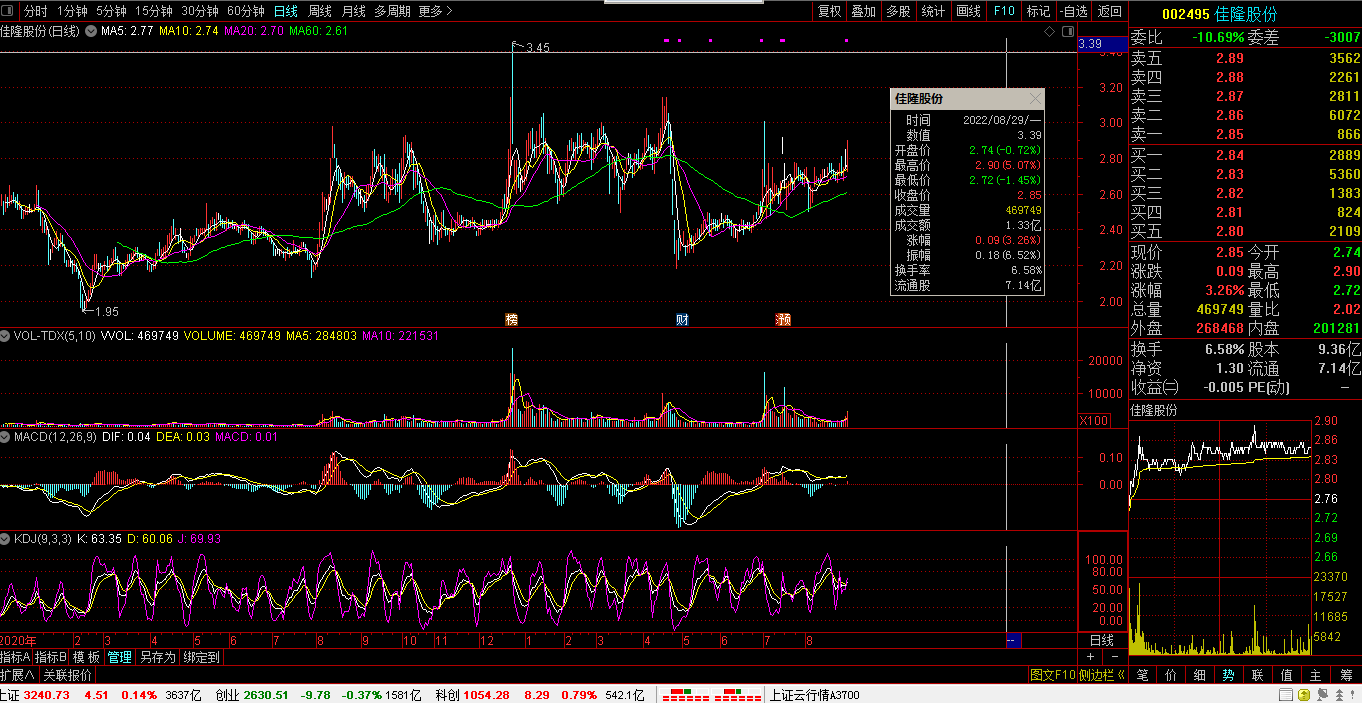Select the 筹 chip distribution tab

pos(1346,675)
